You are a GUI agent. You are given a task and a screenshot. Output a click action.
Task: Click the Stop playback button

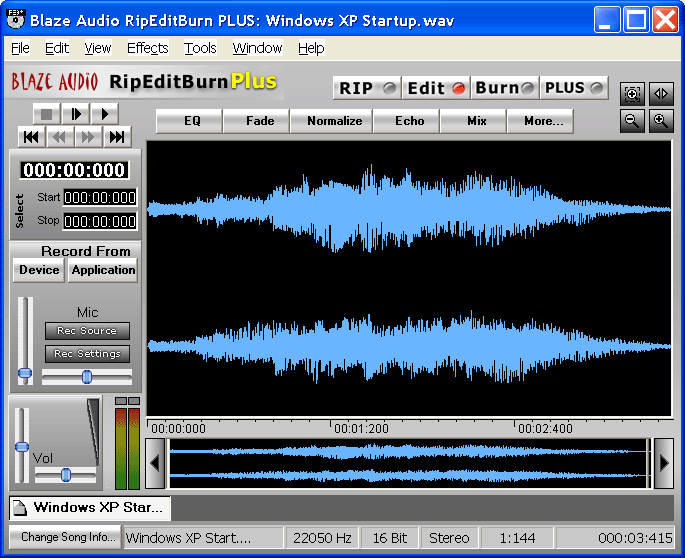[47, 114]
